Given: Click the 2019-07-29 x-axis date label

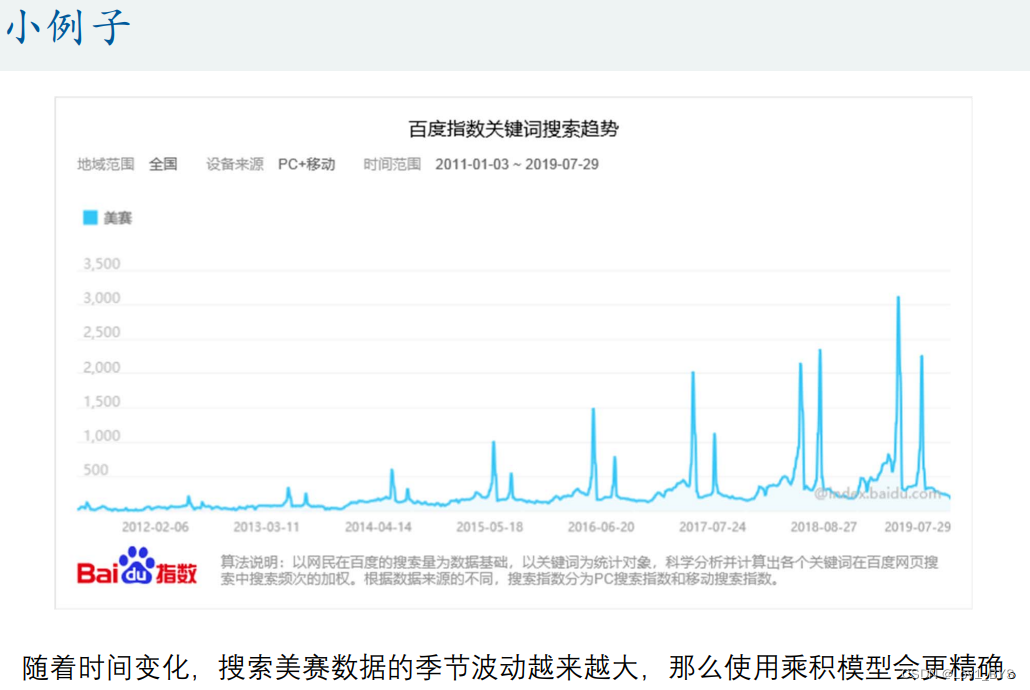Looking at the screenshot, I should (x=917, y=526).
